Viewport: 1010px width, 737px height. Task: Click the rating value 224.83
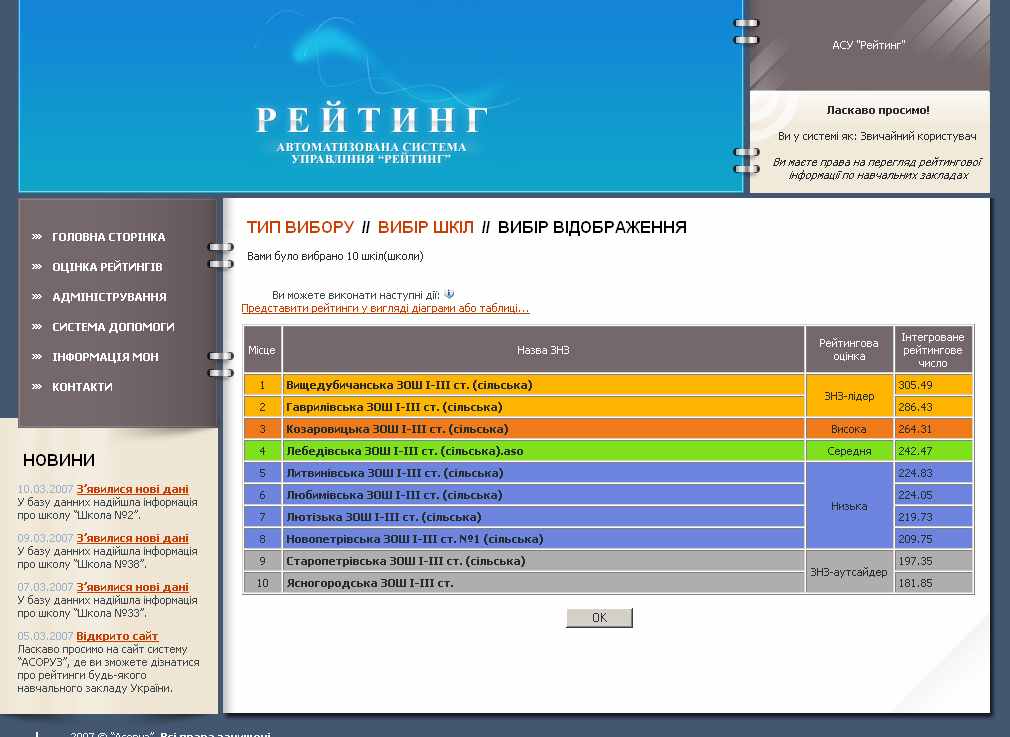coord(915,473)
